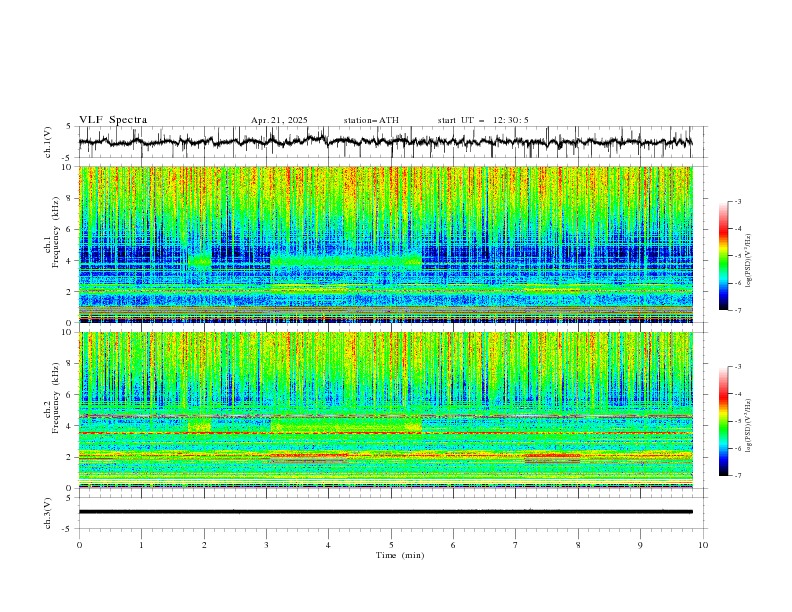Click the time-axis tick label "0"
This screenshot has width=792, height=612.
(79, 545)
